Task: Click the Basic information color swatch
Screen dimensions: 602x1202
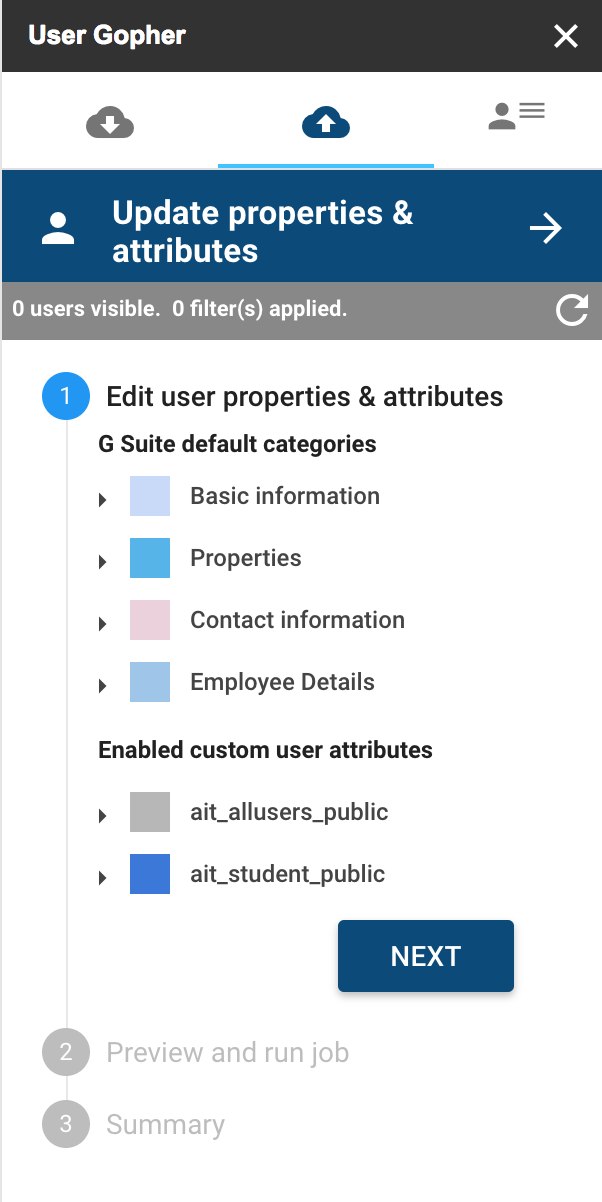Action: point(150,496)
